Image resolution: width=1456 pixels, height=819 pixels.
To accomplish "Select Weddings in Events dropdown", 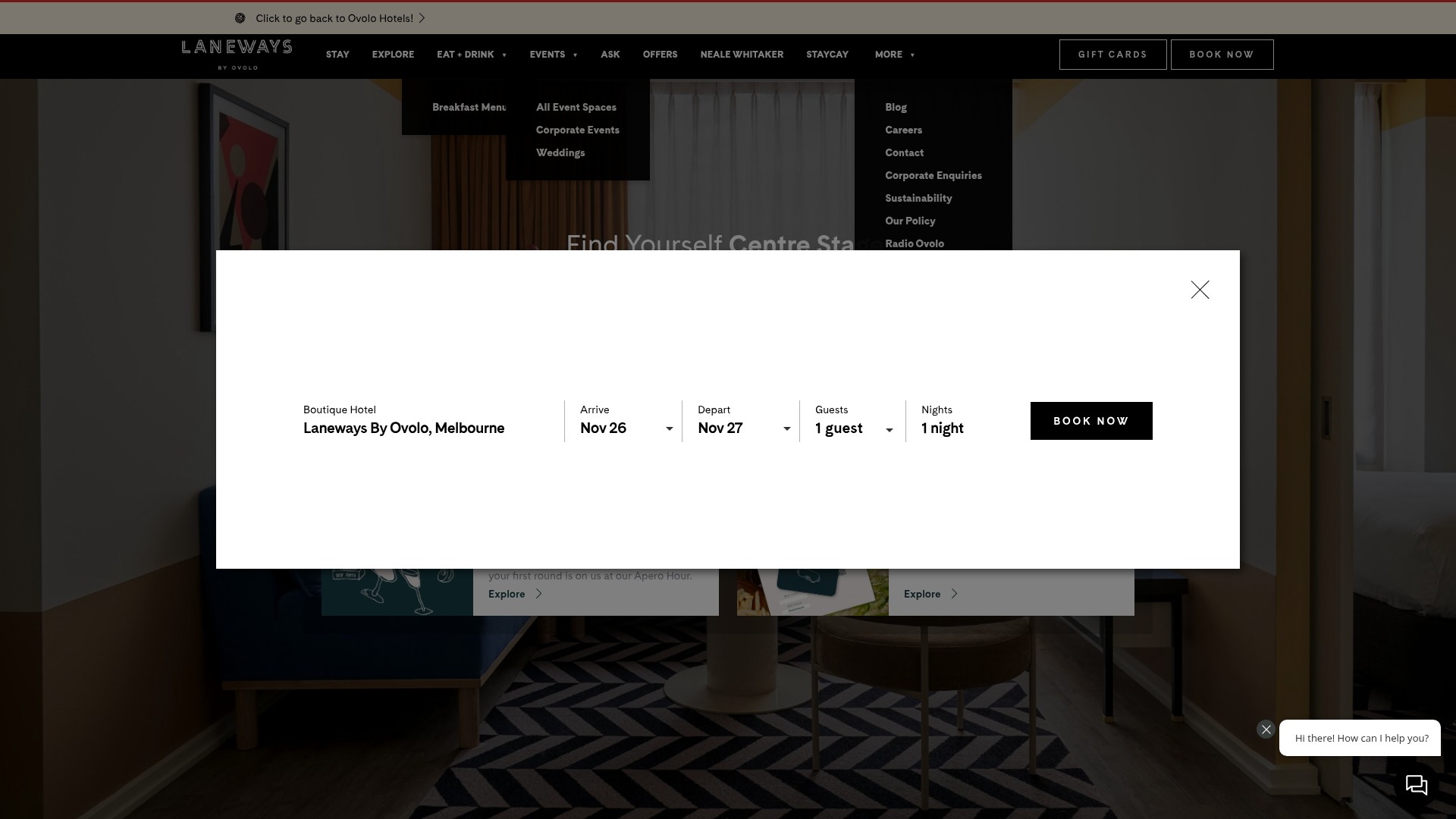I will tap(560, 152).
